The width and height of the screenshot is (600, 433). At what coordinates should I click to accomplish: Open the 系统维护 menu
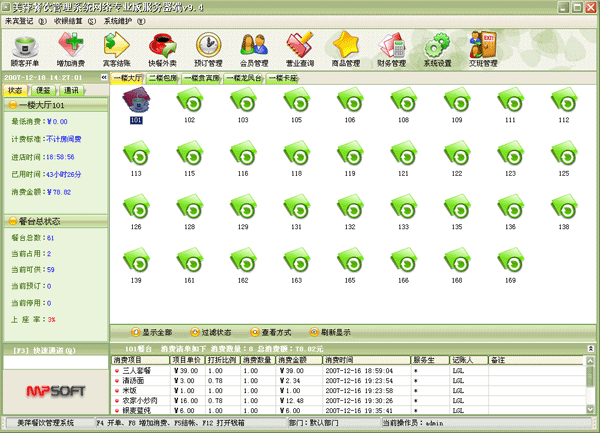pos(122,20)
